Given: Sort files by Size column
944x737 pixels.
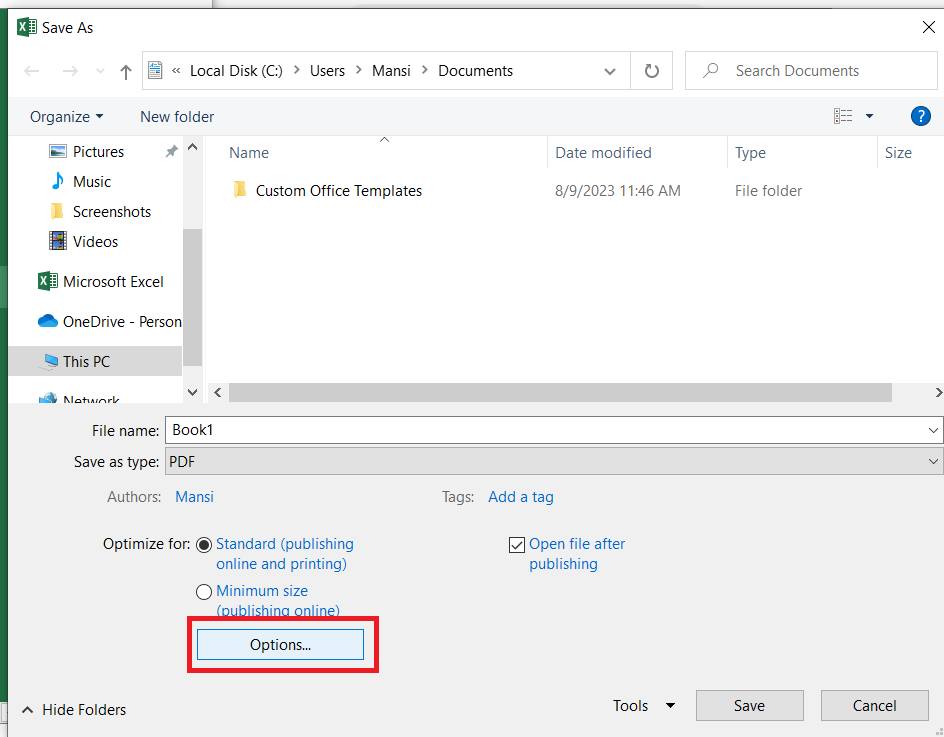Looking at the screenshot, I should coord(898,153).
